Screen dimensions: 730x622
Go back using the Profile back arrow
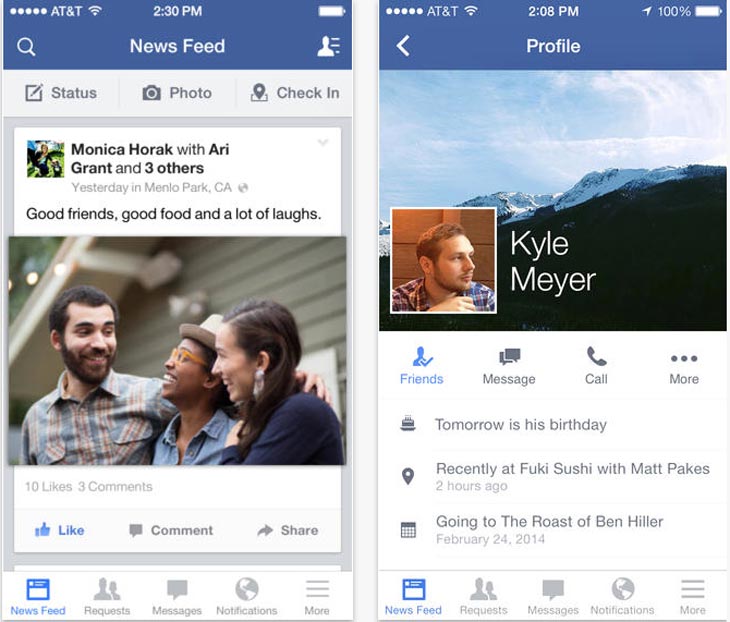pos(403,46)
